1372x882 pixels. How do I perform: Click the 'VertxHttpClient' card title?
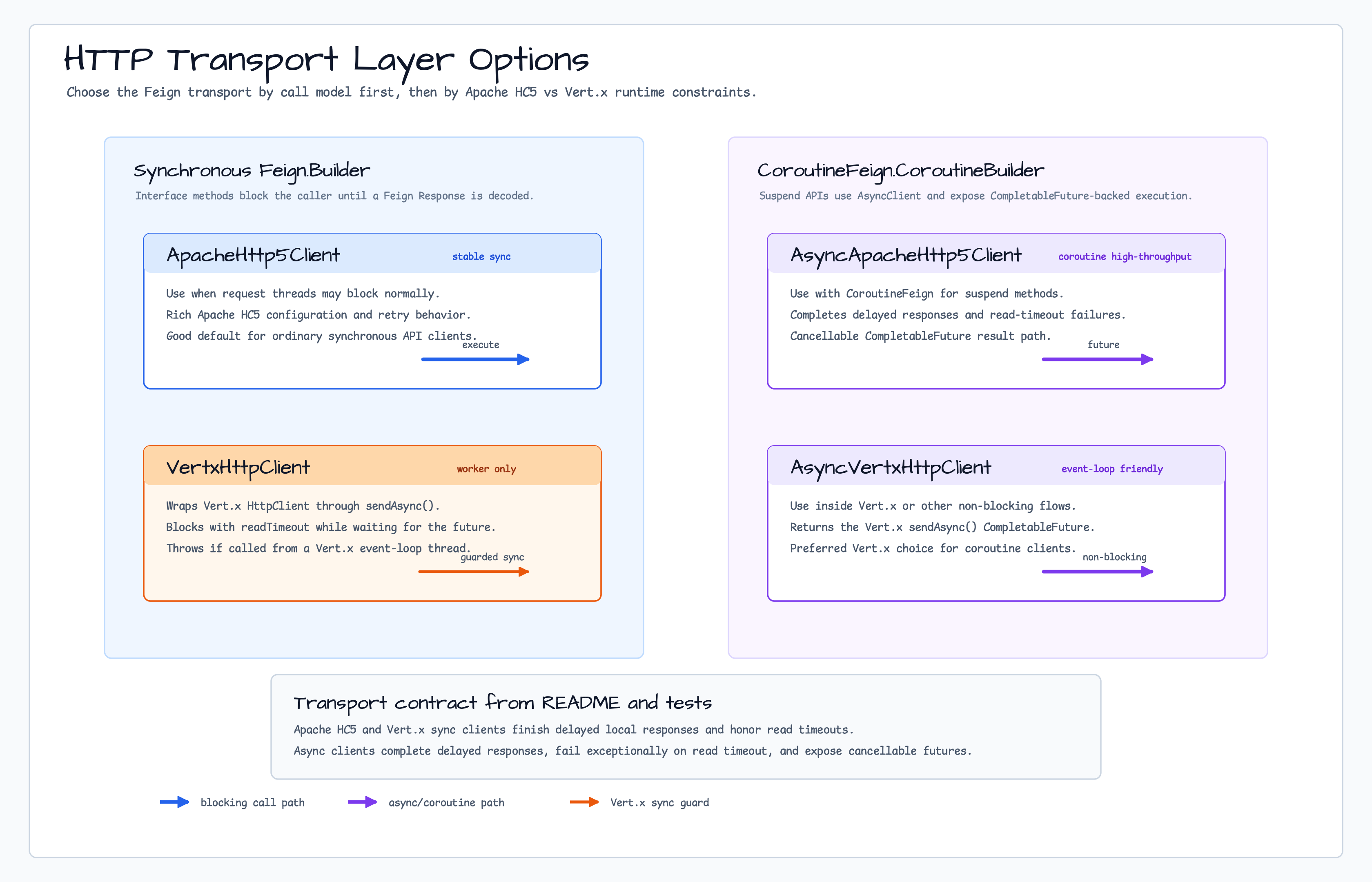(238, 468)
